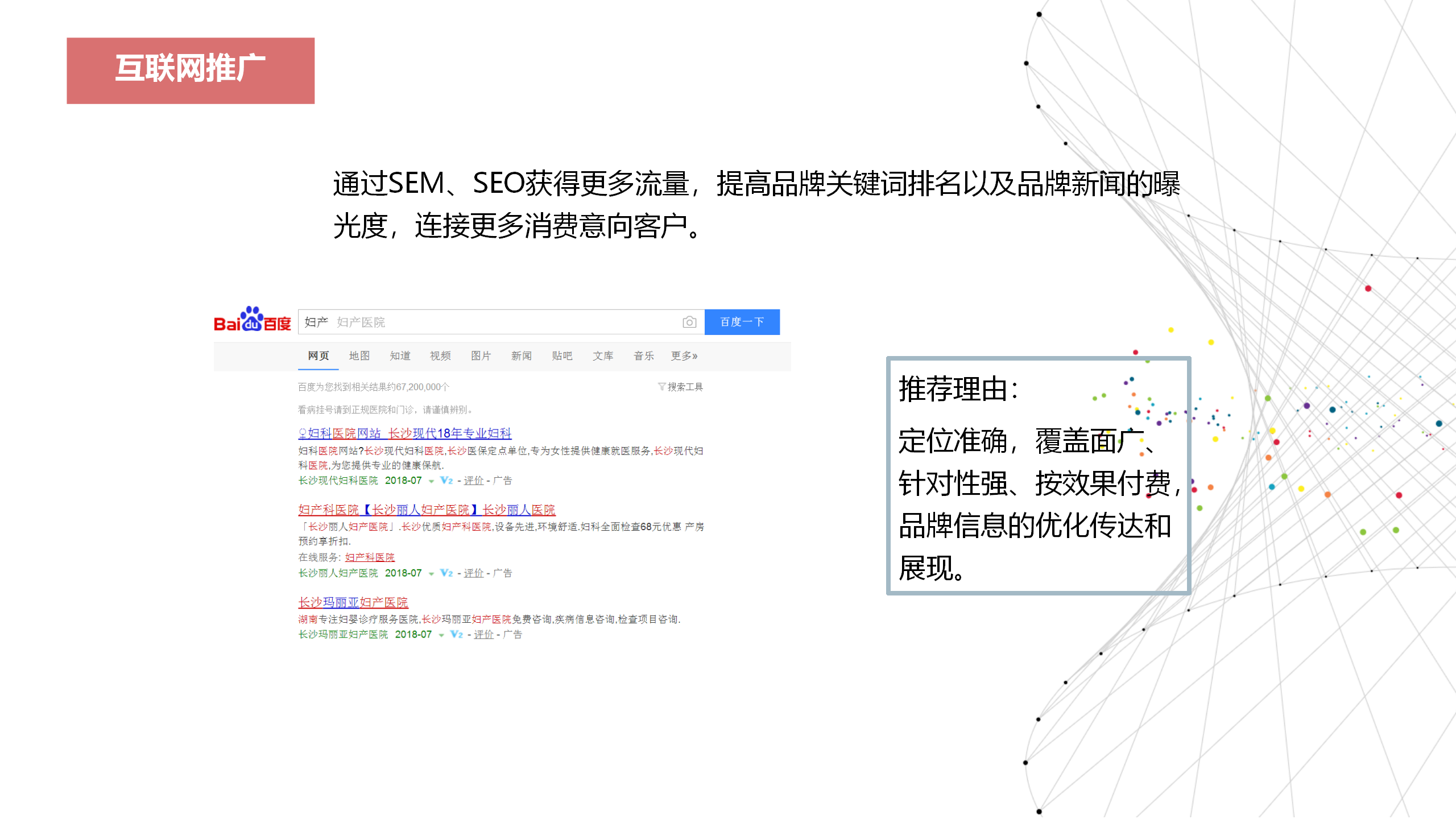Click the 广告 label under 长沙玛丽亚妇产医院

(513, 635)
